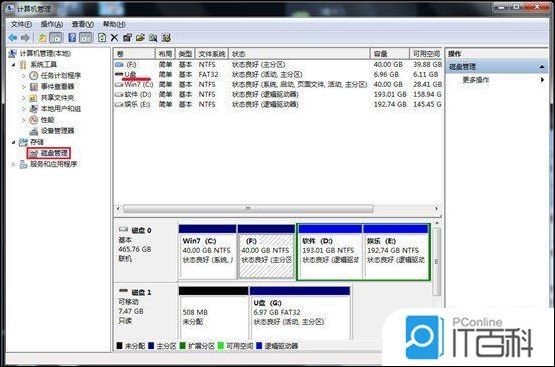This screenshot has width=555, height=367.
Task: Toggle the Show/Hide Action Pane toolbar icon
Action: click(x=85, y=38)
